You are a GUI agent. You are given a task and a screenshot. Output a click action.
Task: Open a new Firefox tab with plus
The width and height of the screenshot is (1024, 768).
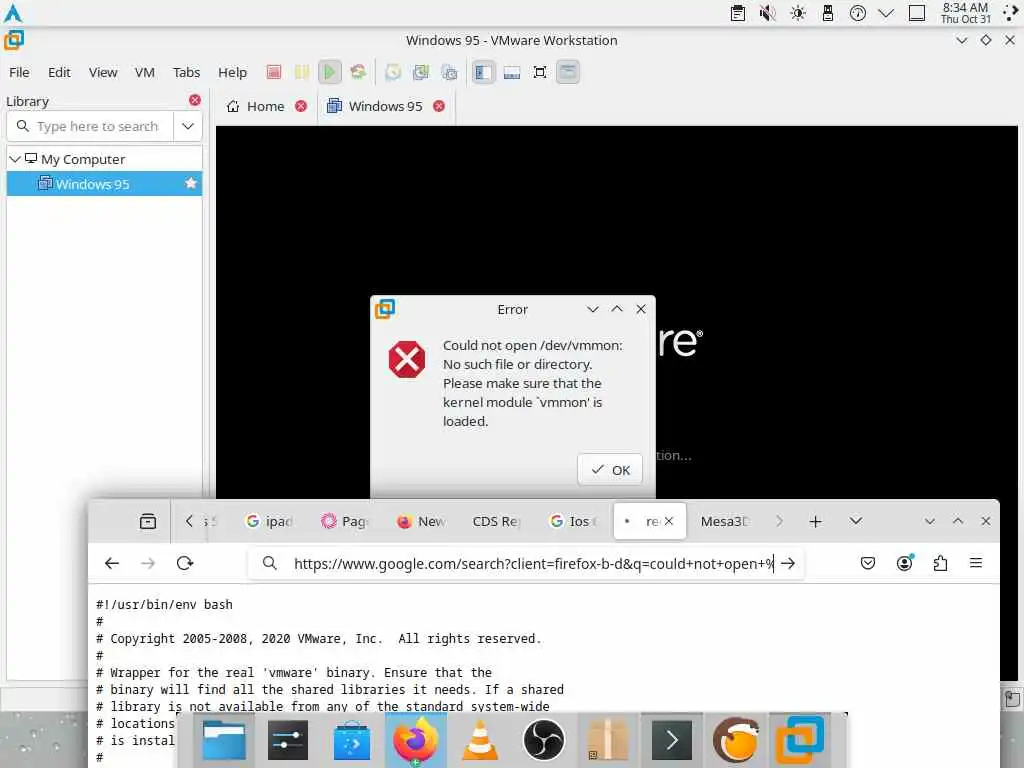click(x=815, y=521)
